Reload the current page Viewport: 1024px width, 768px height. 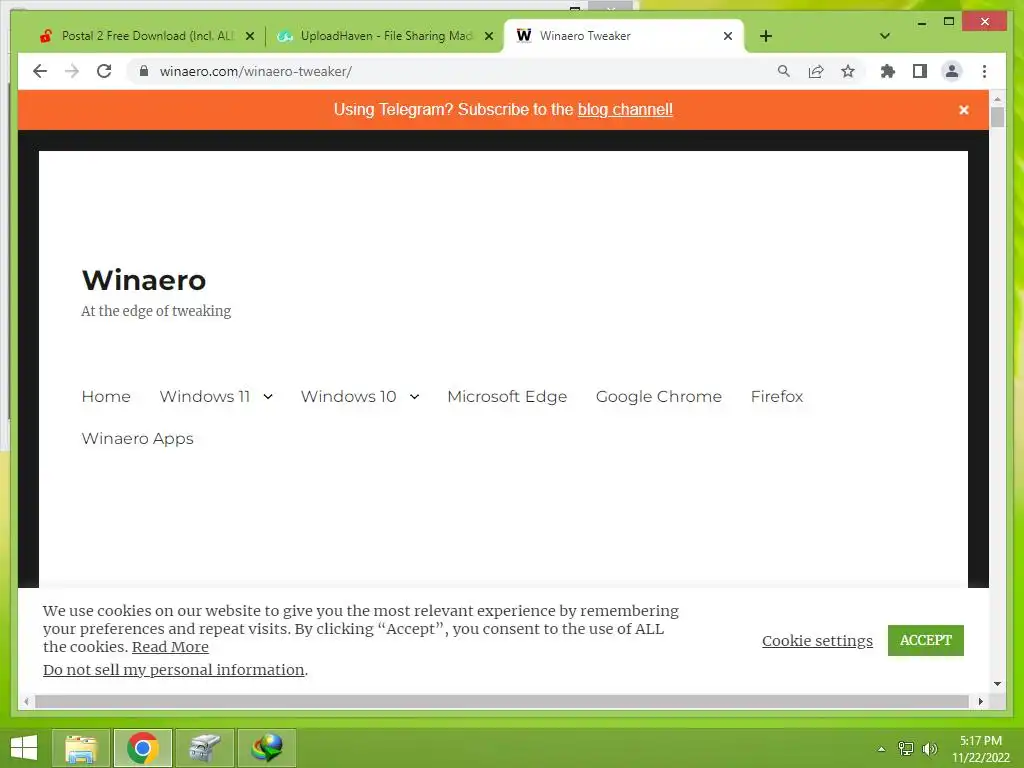[104, 71]
